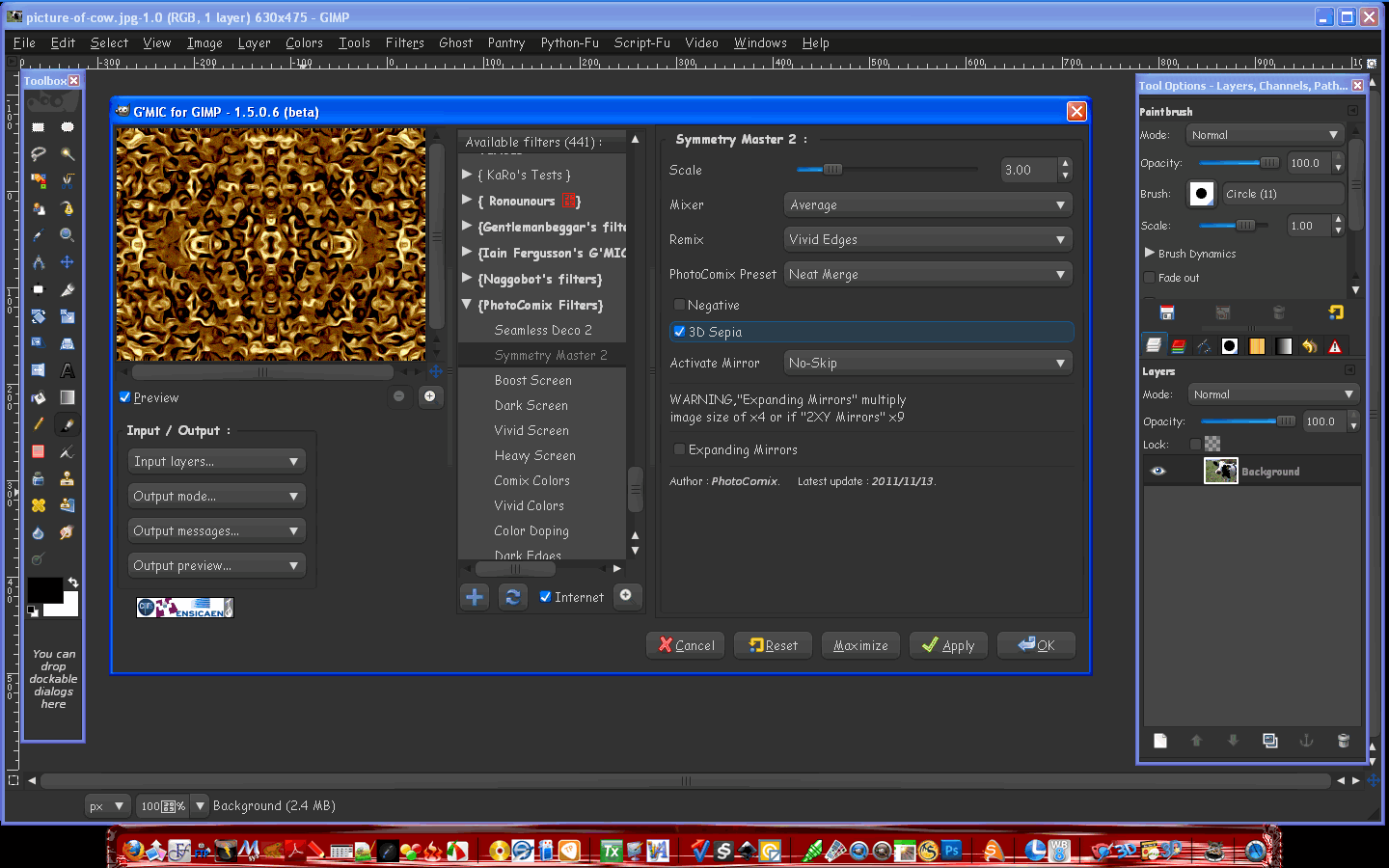1389x868 pixels.
Task: Open the Activate Mirror dropdown
Action: (x=928, y=363)
